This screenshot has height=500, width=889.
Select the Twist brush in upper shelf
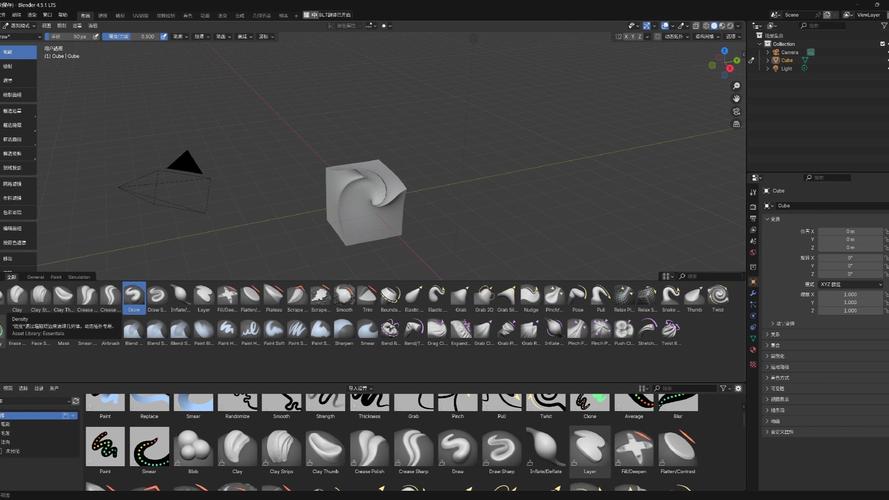pos(718,298)
